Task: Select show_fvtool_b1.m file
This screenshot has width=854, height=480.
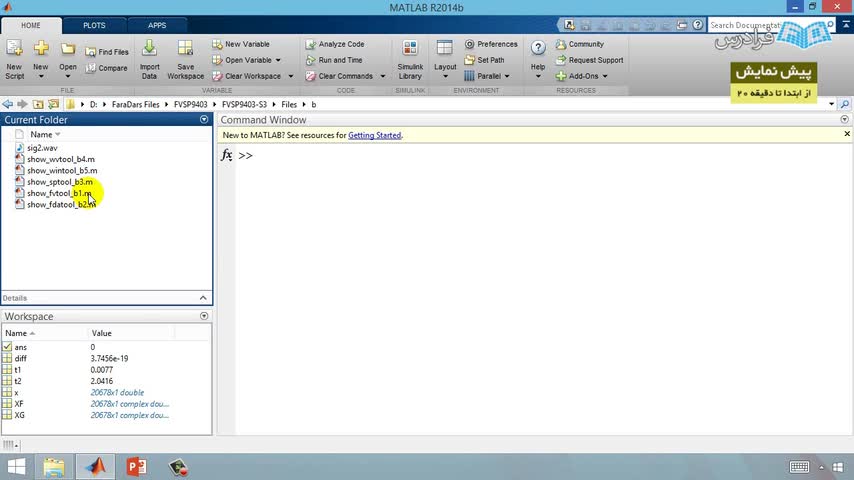Action: 59,193
